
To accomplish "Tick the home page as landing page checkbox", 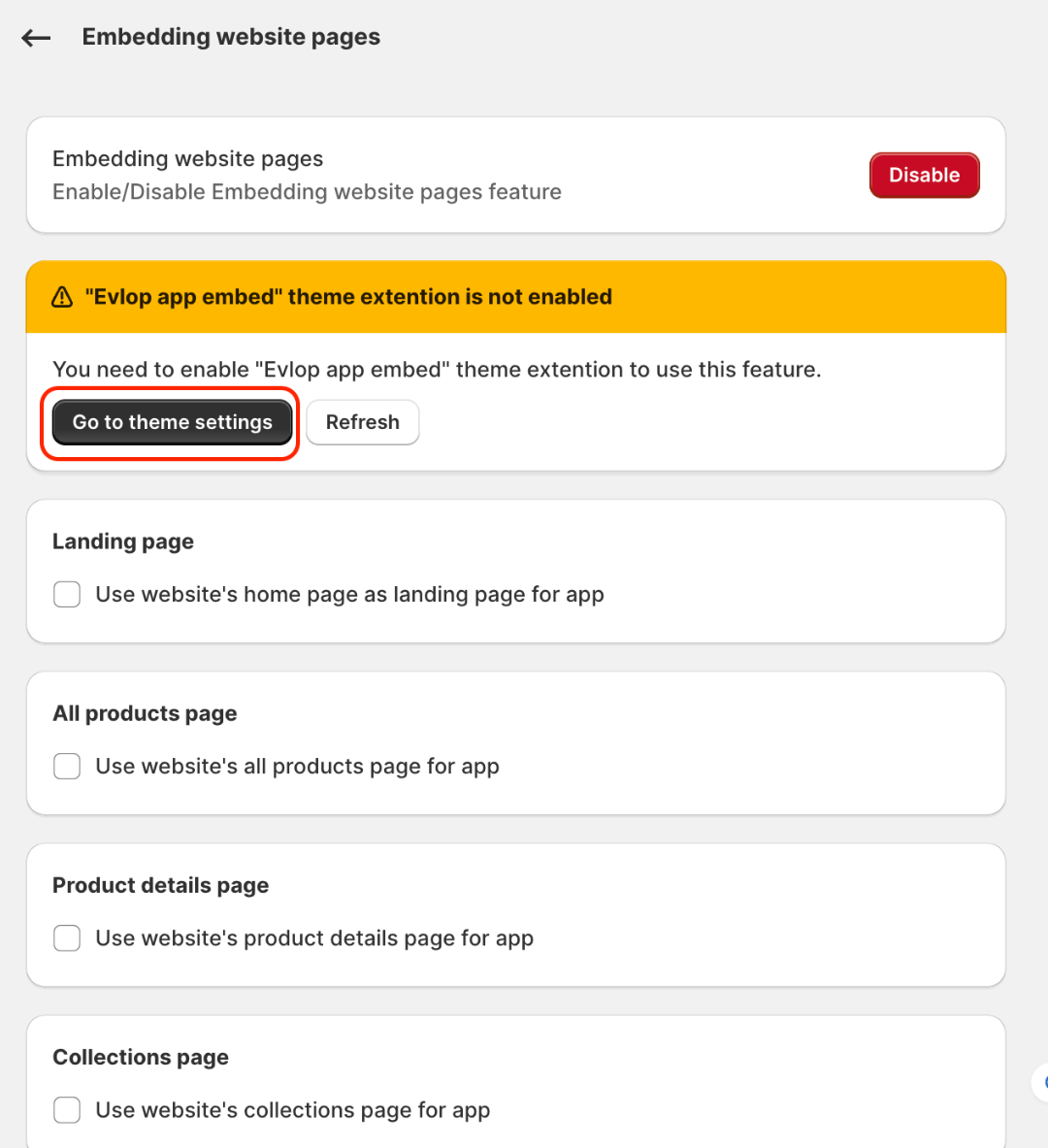I will (67, 594).
